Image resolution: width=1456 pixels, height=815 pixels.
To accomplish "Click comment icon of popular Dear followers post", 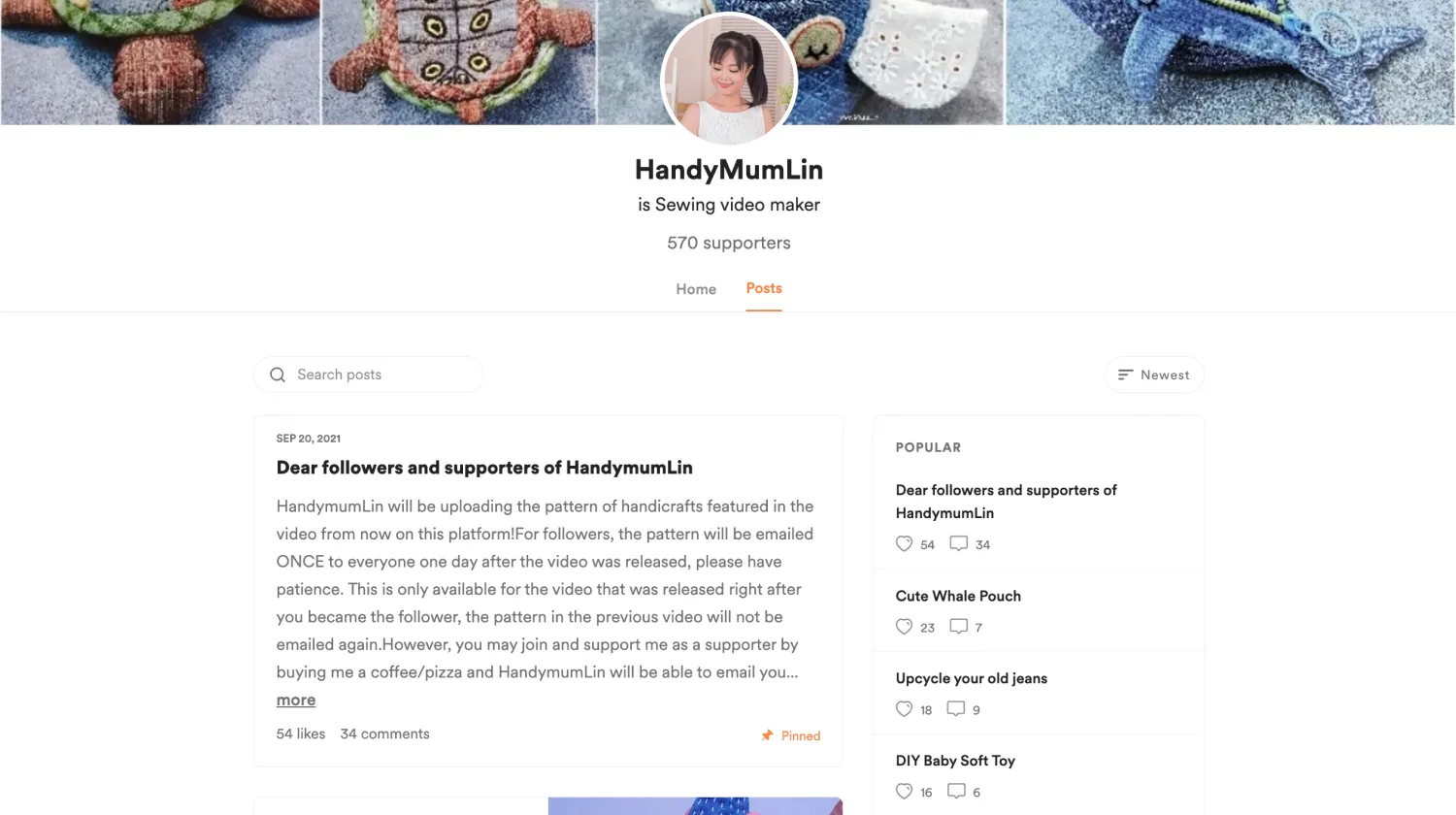I will pos(958,544).
